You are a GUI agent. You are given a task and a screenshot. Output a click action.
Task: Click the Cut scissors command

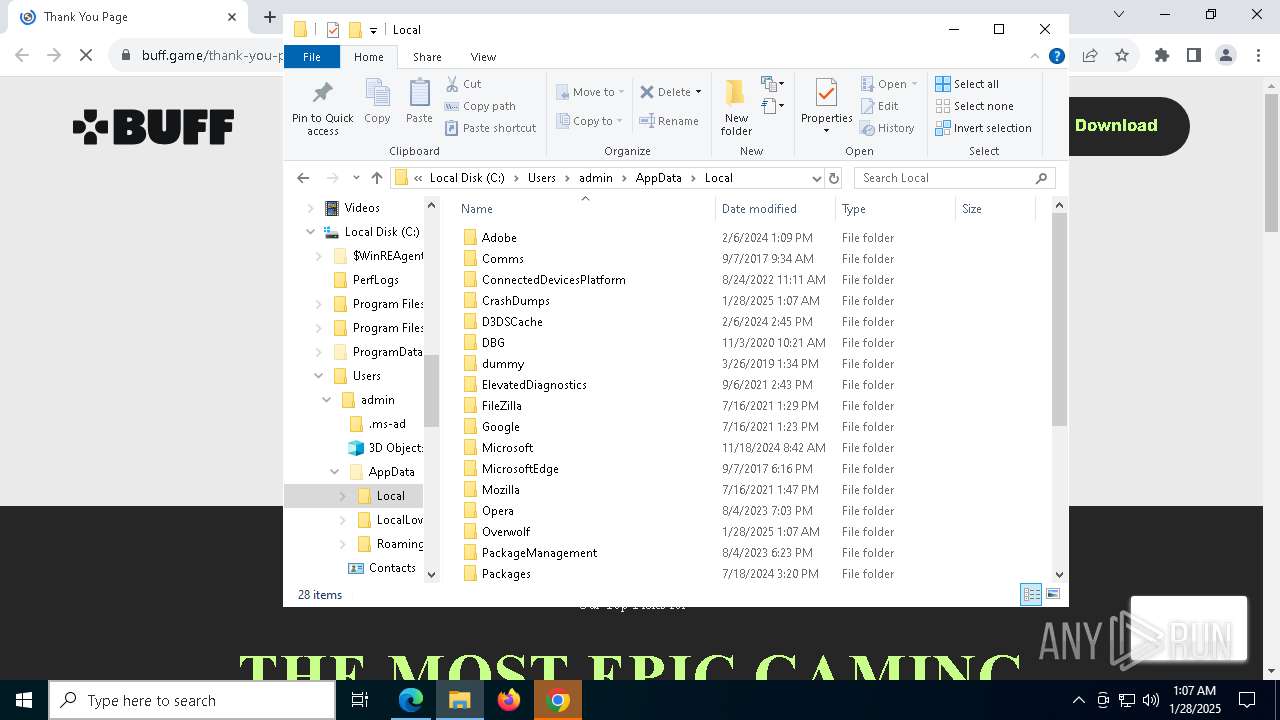[463, 84]
